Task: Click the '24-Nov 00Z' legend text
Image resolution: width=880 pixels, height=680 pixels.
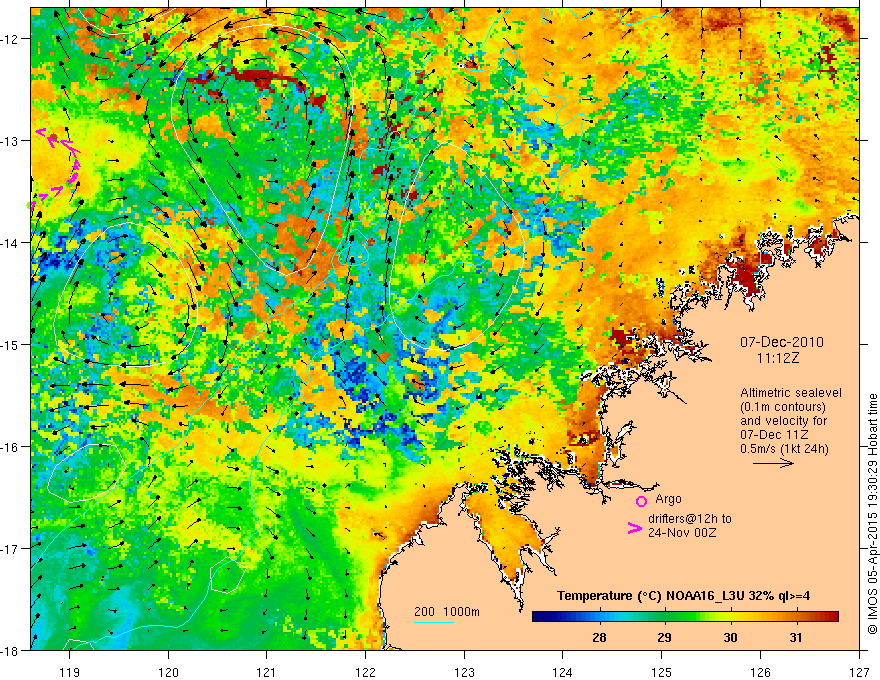Action: tap(682, 532)
